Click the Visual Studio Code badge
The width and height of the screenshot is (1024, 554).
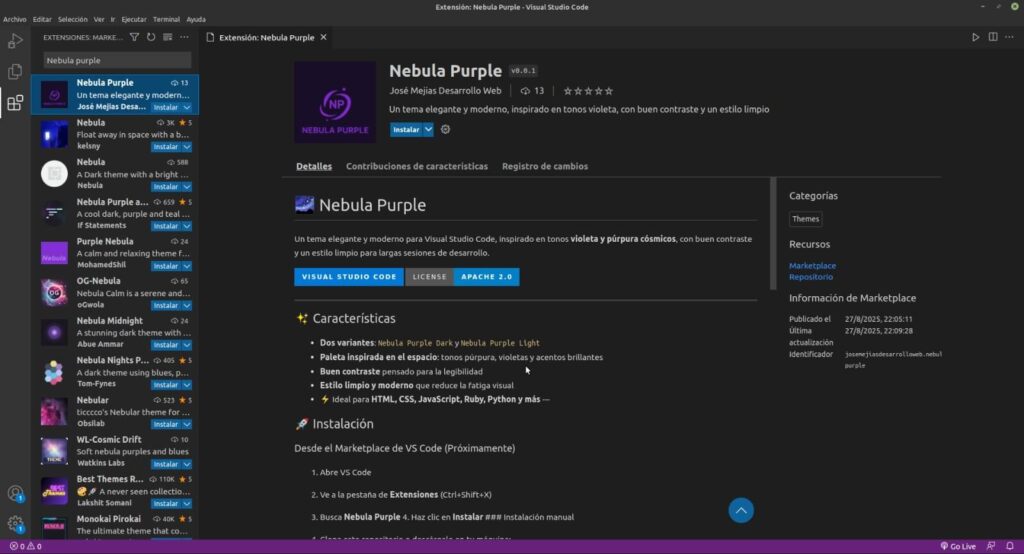pyautogui.click(x=349, y=276)
